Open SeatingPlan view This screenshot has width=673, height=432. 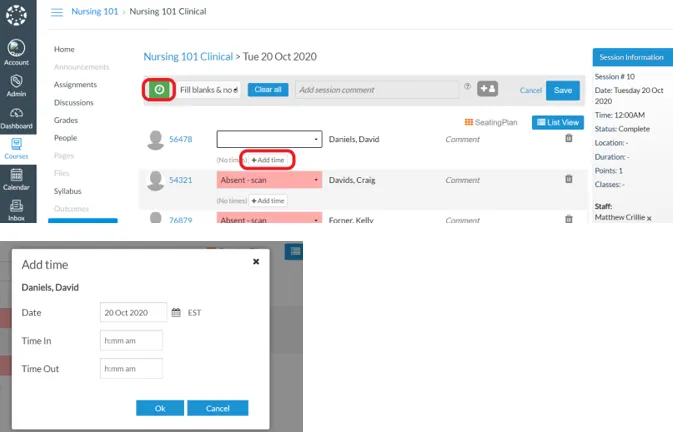(x=491, y=122)
